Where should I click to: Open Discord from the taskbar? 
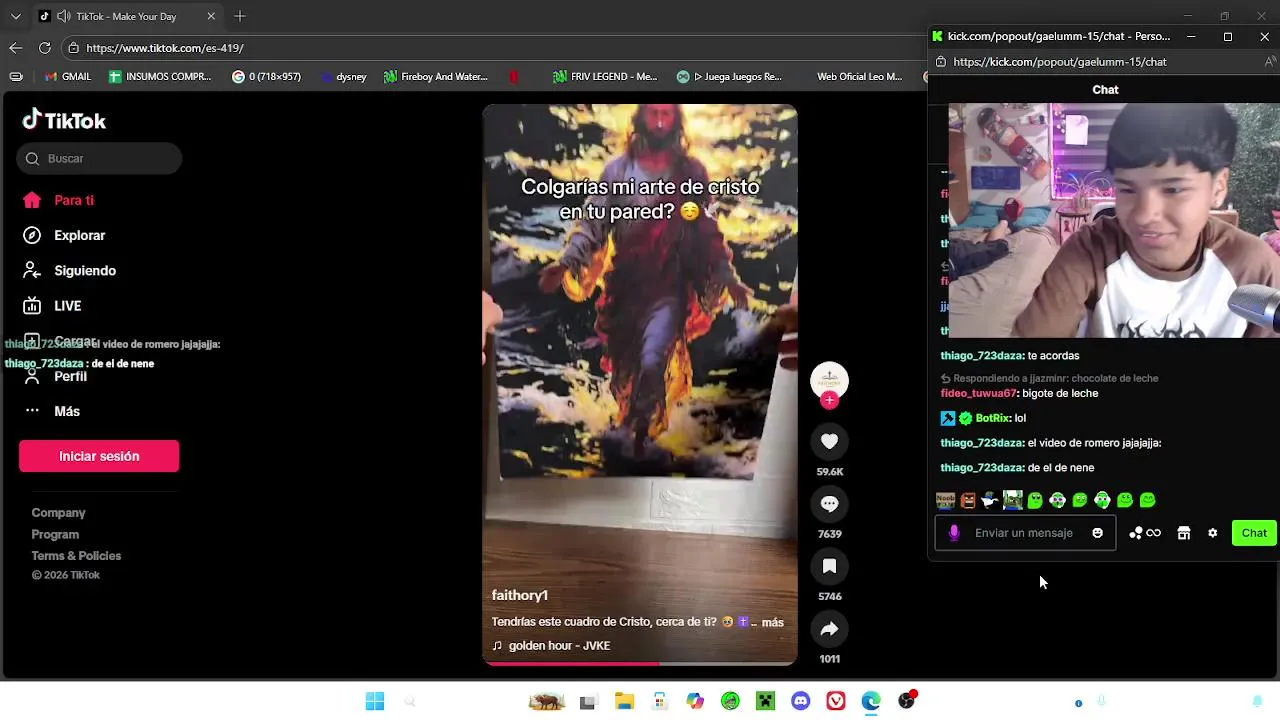click(800, 702)
